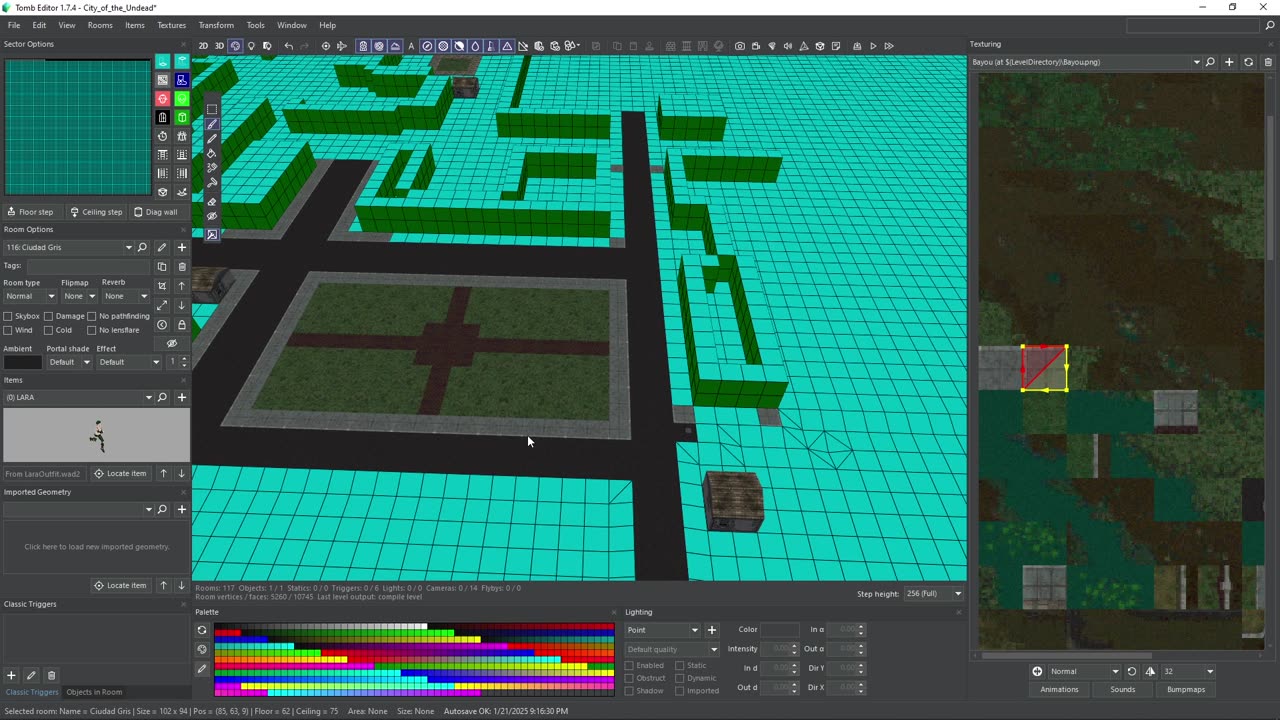Image resolution: width=1280 pixels, height=720 pixels.
Task: Add camera using toolbar camera icon
Action: tap(740, 46)
